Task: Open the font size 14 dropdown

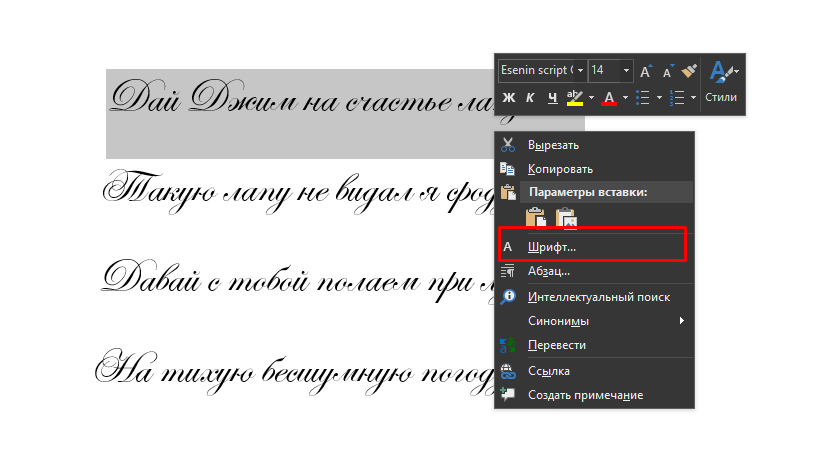Action: 626,71
